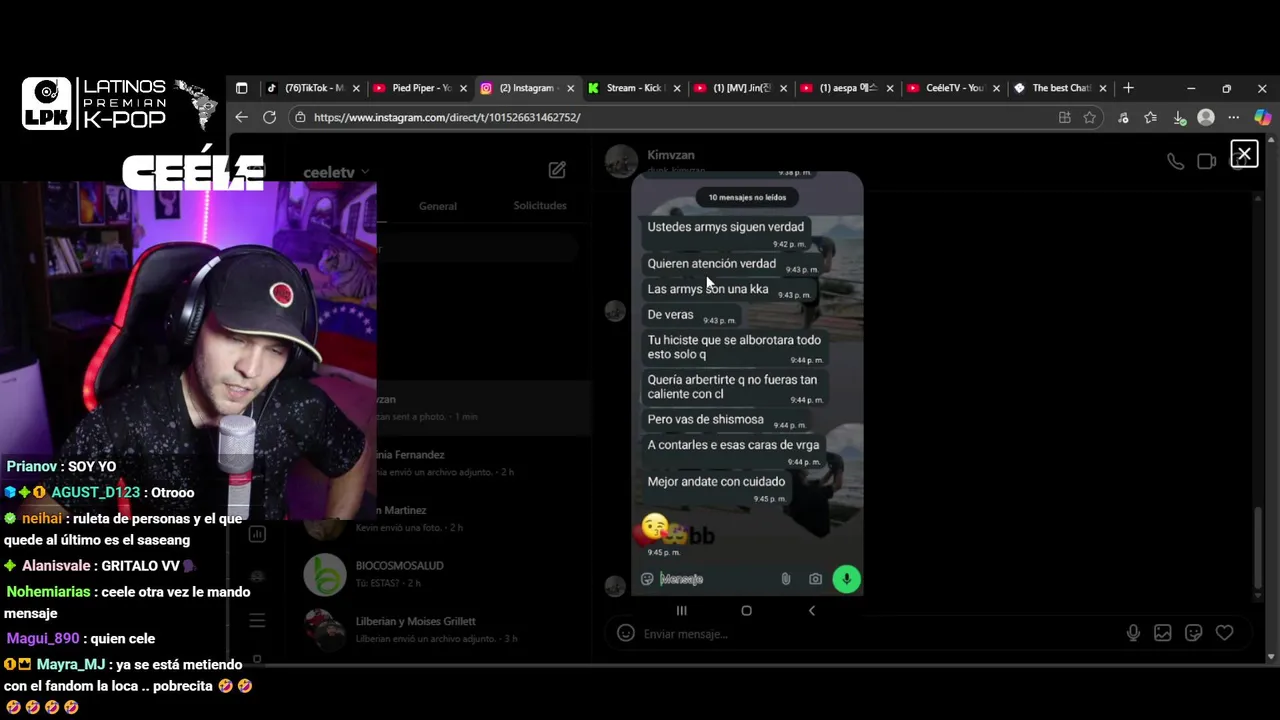Click the enlarged chat screenshot photo
1280x720 pixels.
point(747,397)
